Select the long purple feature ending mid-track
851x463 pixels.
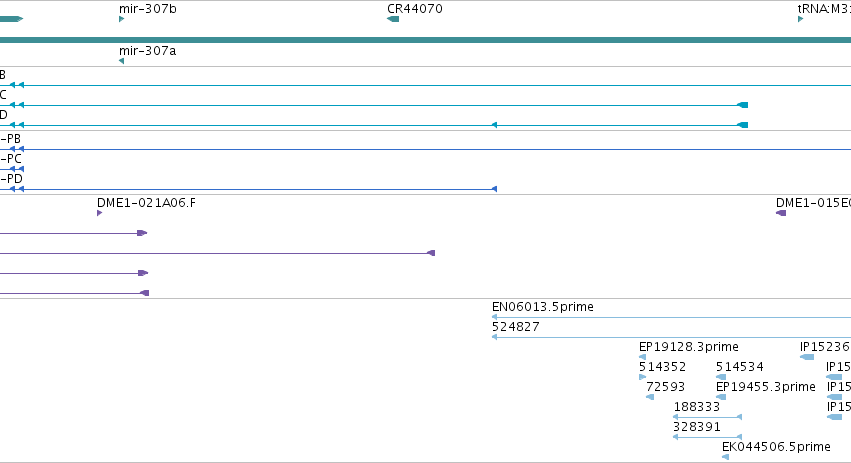click(x=217, y=253)
